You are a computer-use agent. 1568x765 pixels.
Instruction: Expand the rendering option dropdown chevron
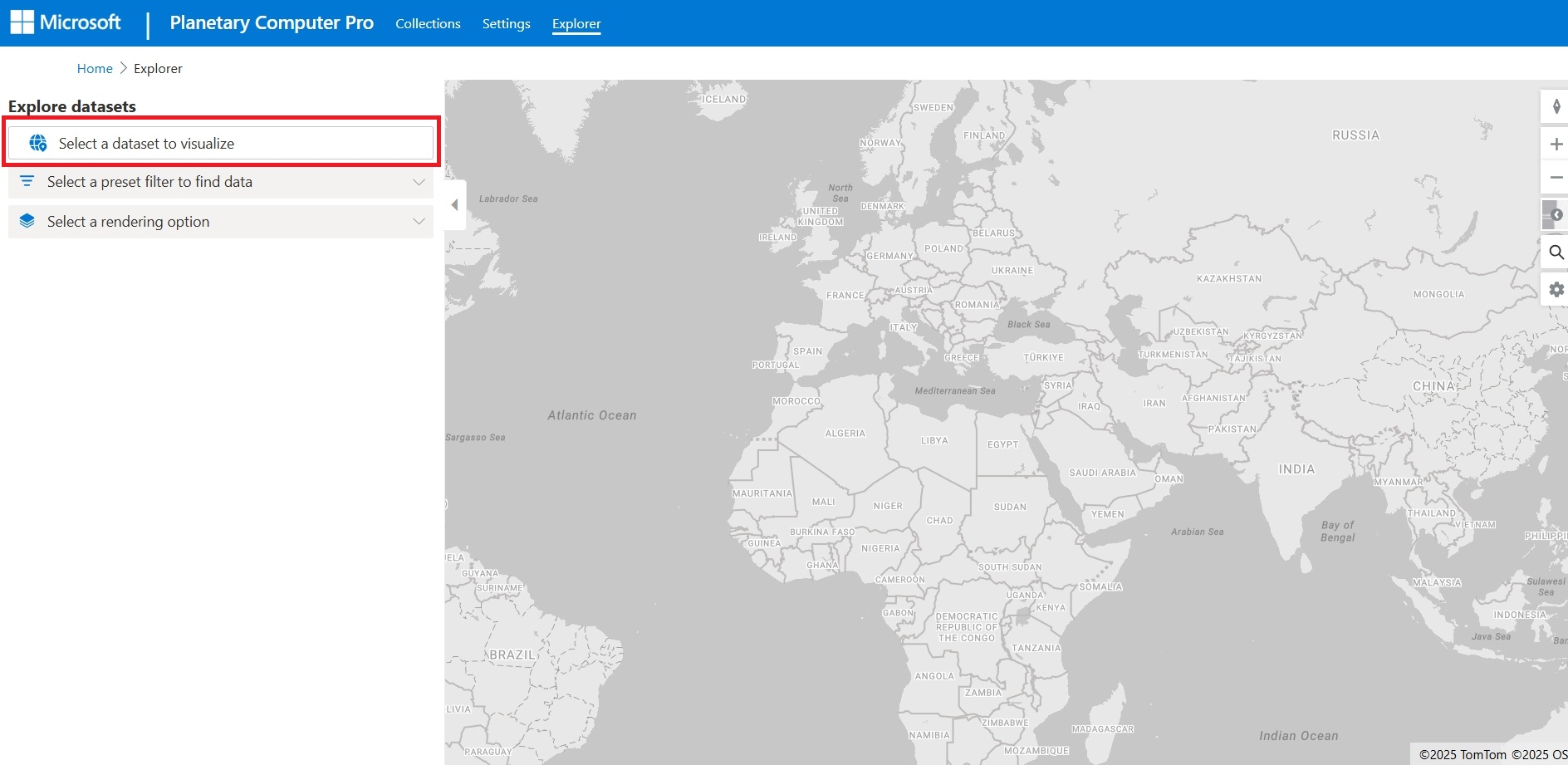click(419, 222)
